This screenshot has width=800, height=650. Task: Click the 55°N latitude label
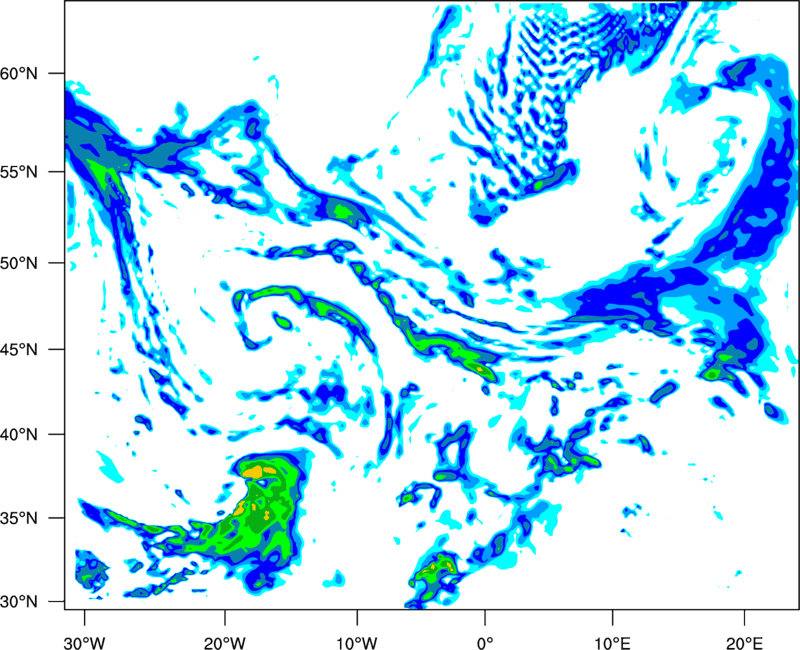[x=19, y=171]
